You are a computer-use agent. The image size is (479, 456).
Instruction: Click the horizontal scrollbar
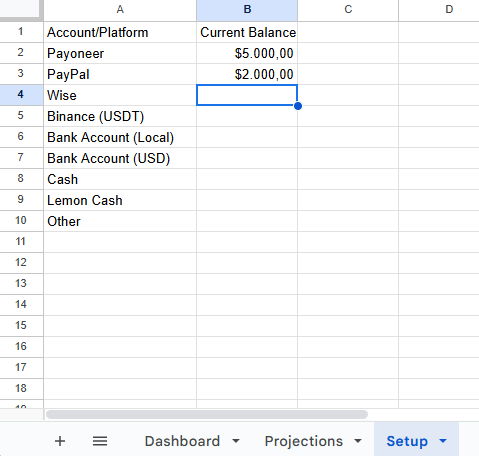coord(207,414)
